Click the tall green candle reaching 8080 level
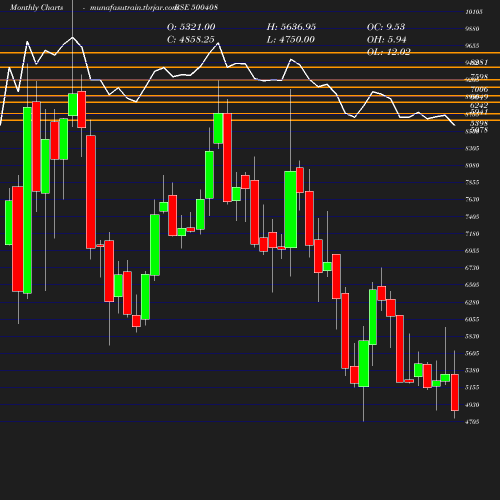 (x=291, y=209)
